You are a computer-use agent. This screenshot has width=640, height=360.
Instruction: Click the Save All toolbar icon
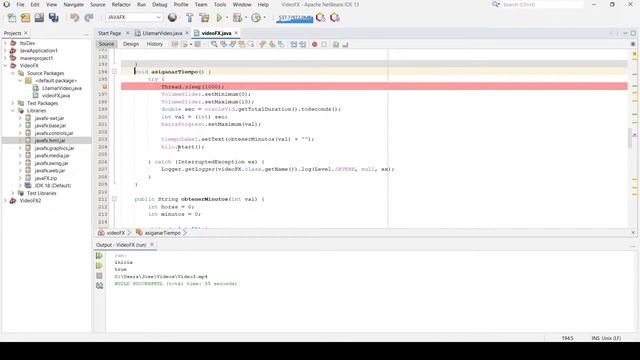(53, 18)
